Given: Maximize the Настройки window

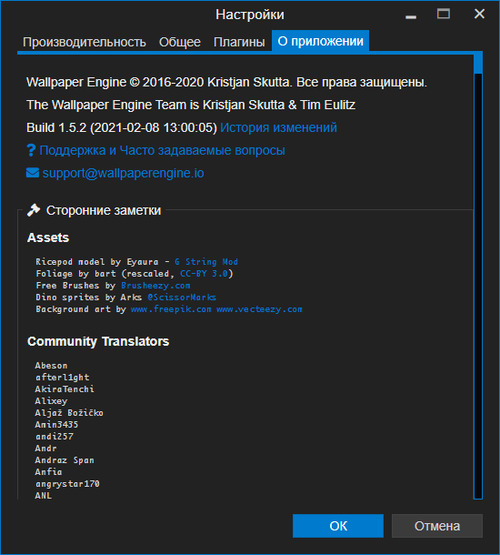Looking at the screenshot, I should coord(443,14).
